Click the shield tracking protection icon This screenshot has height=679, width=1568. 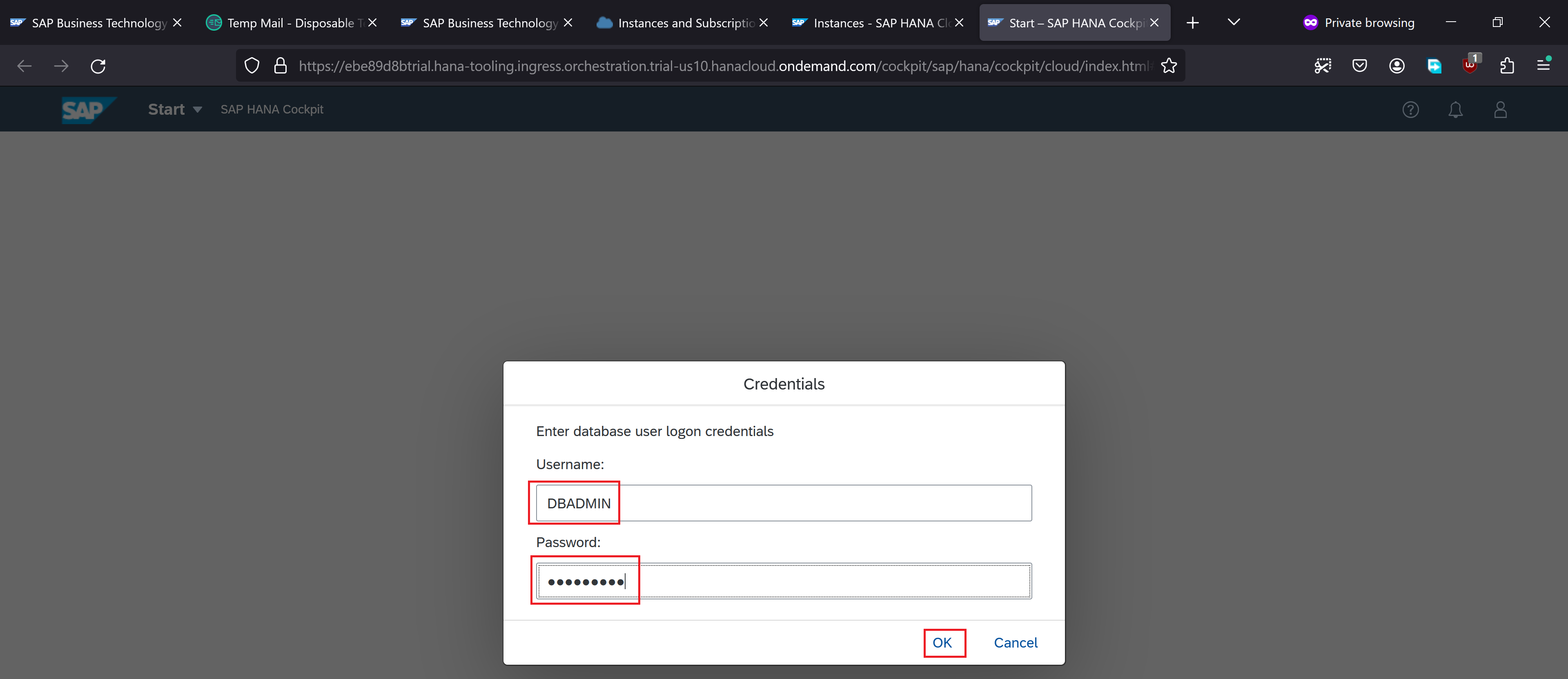pyautogui.click(x=252, y=66)
